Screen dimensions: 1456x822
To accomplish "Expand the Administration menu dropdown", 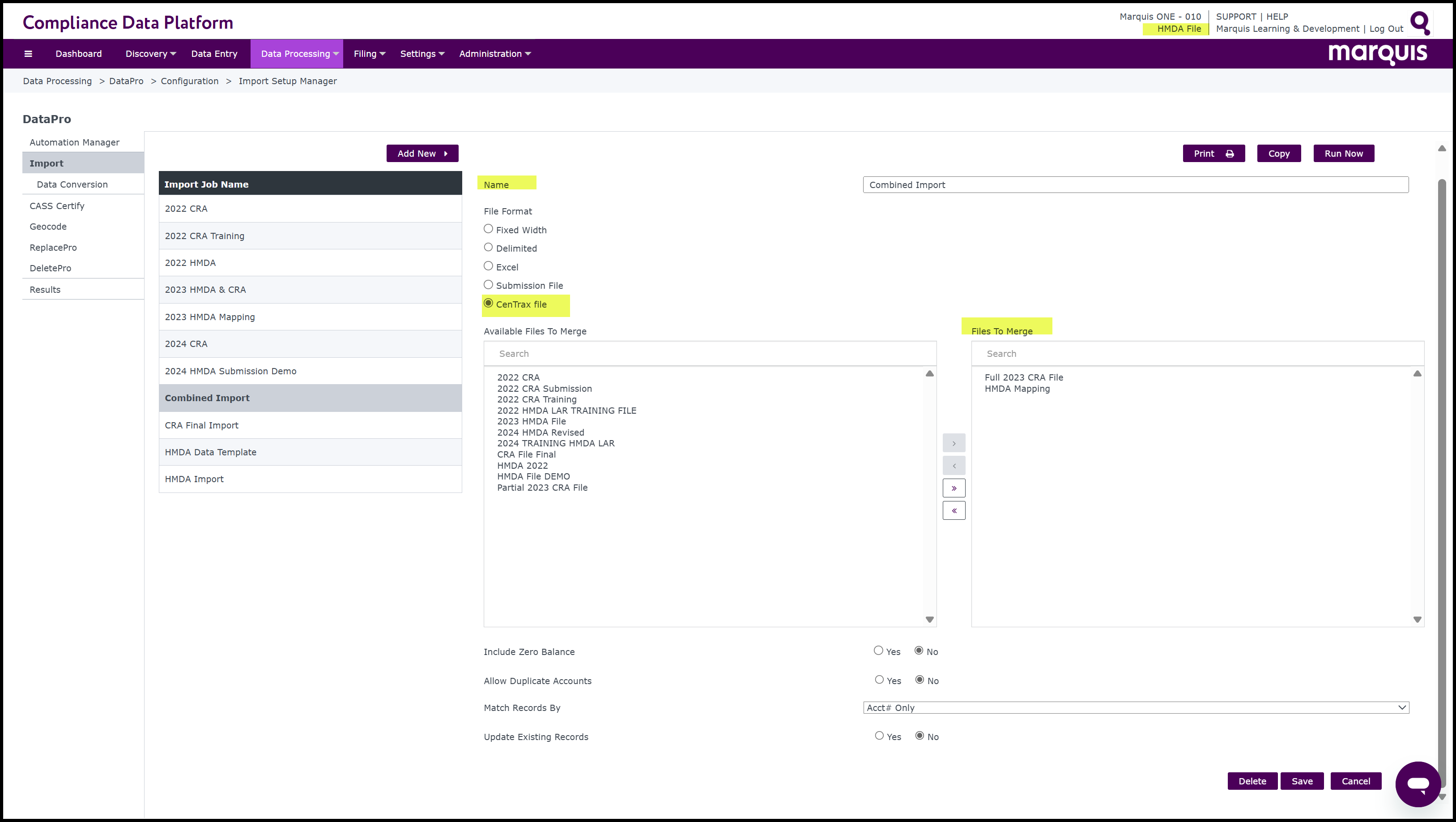I will [x=494, y=54].
